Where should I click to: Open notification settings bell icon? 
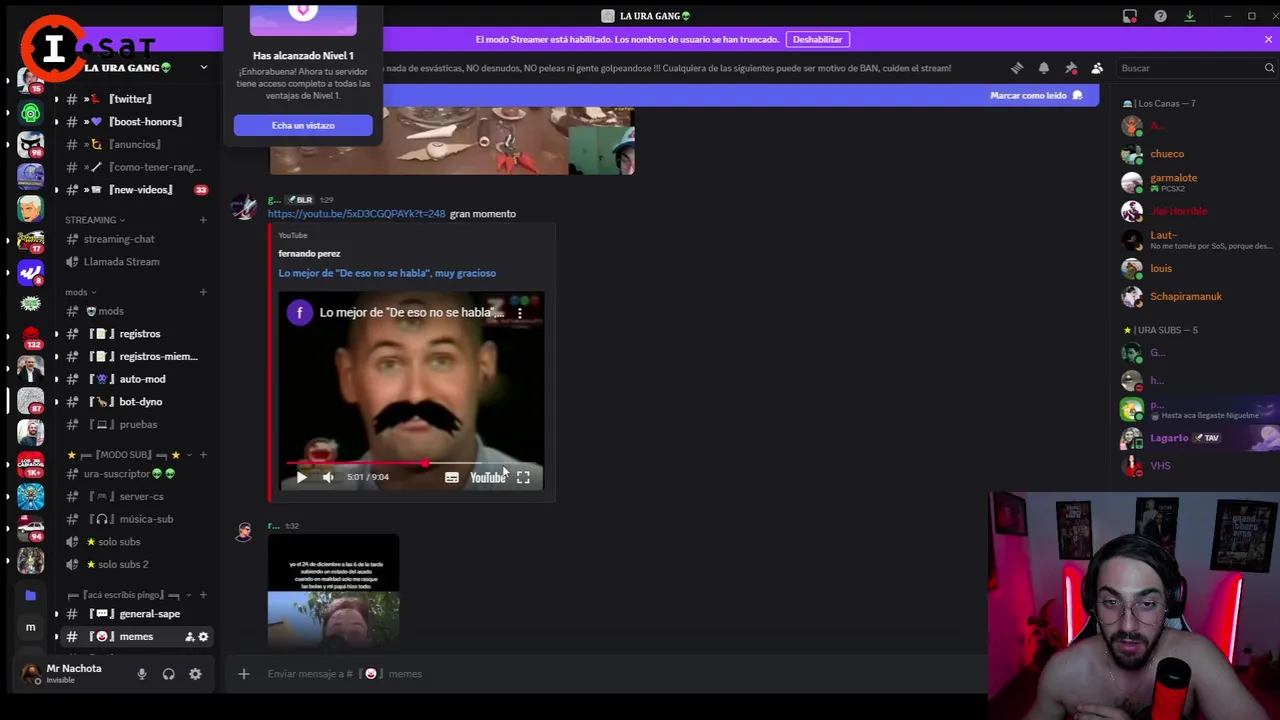tap(1044, 68)
